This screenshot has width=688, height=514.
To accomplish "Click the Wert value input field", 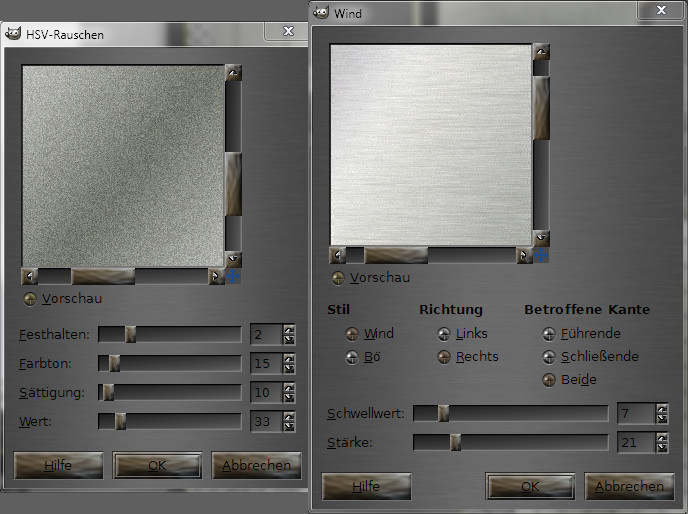I will [x=264, y=421].
